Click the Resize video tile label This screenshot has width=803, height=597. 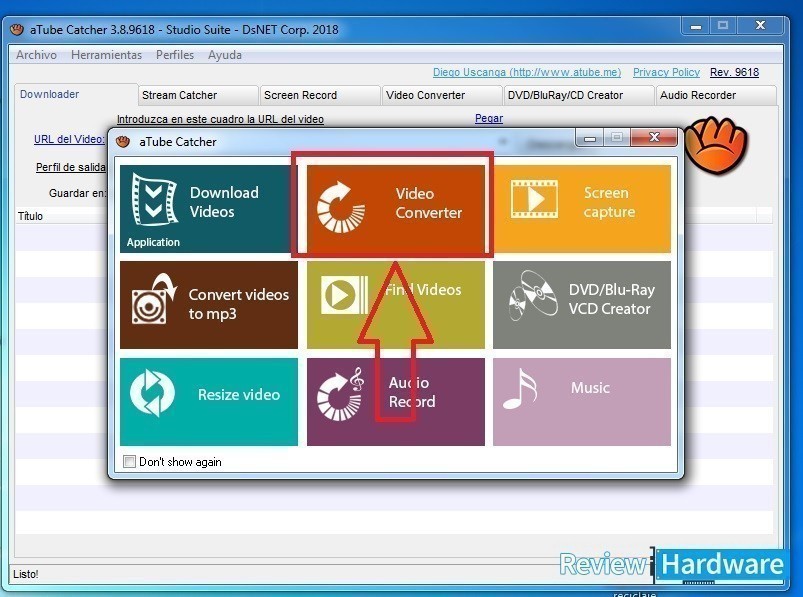coord(239,394)
